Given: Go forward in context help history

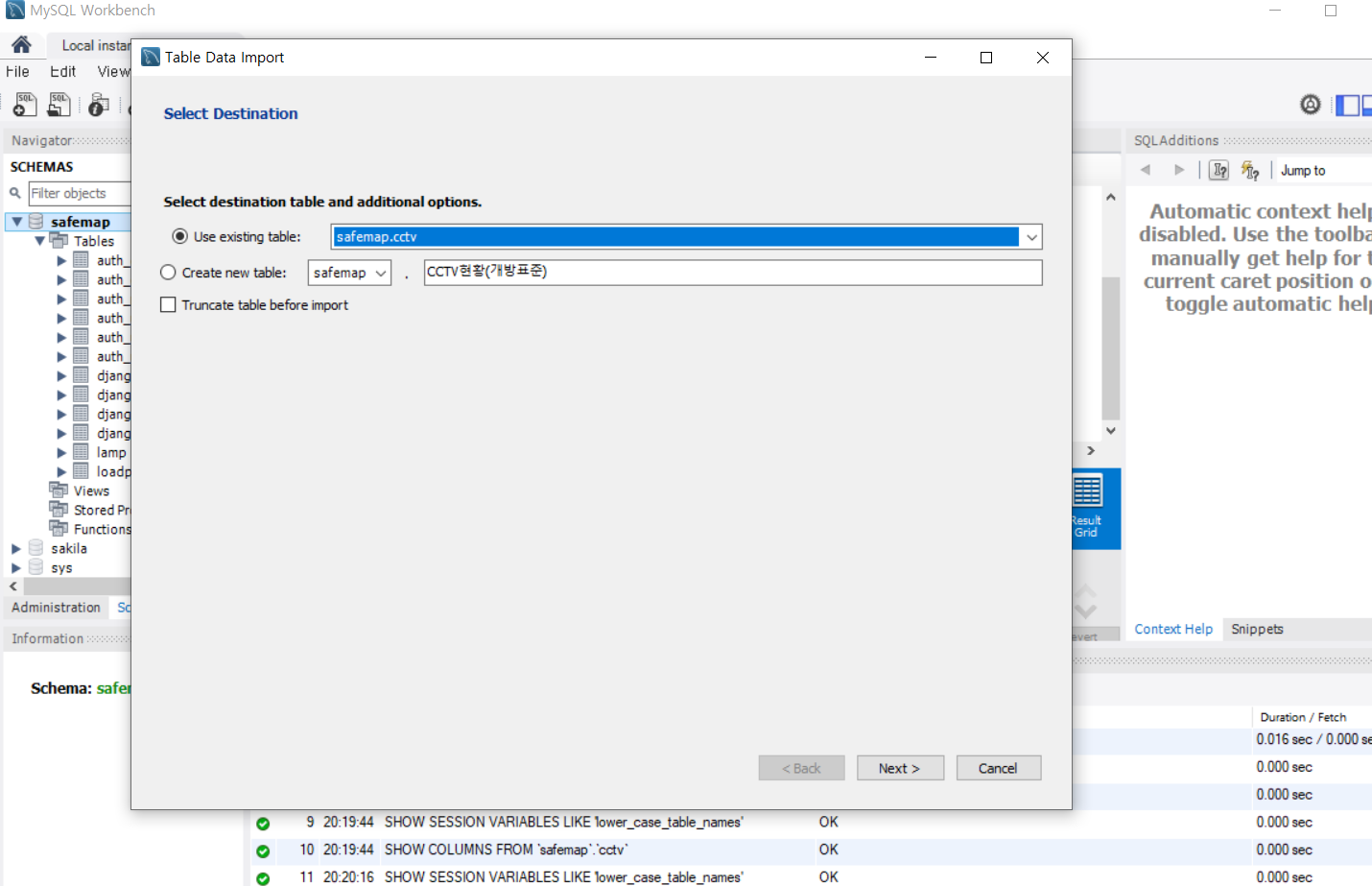Looking at the screenshot, I should 1179,170.
